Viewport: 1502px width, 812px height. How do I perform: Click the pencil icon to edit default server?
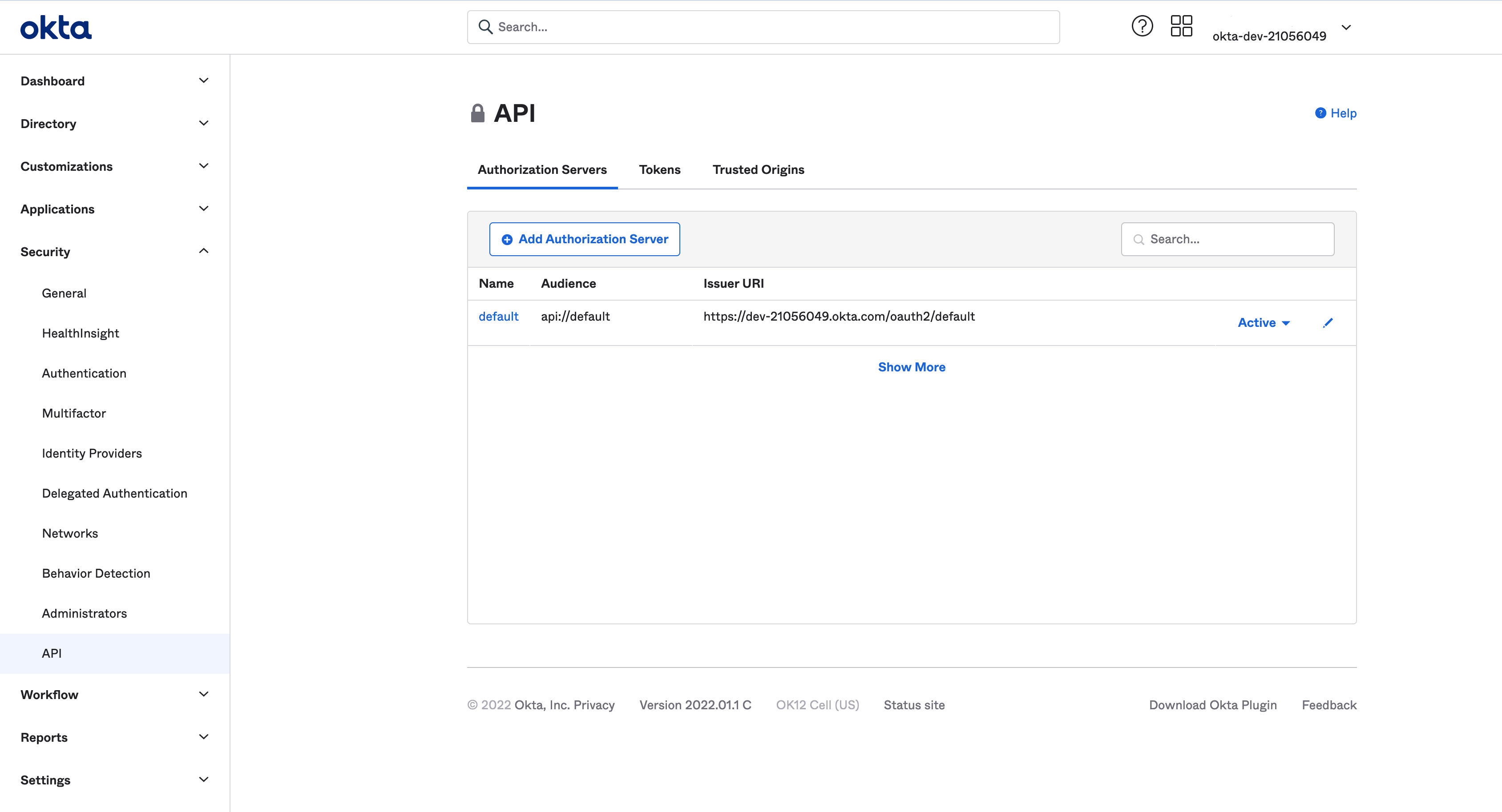(1328, 322)
